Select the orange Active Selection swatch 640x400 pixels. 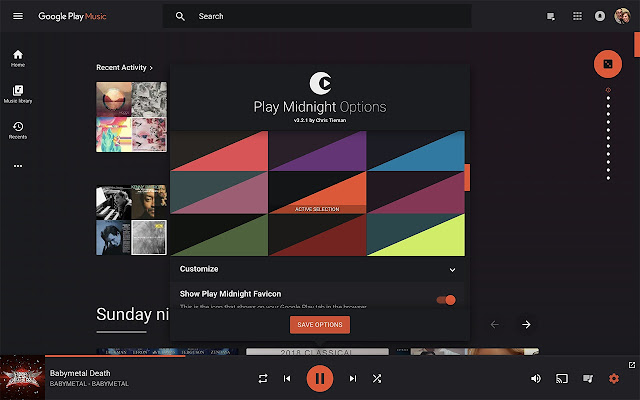click(318, 192)
